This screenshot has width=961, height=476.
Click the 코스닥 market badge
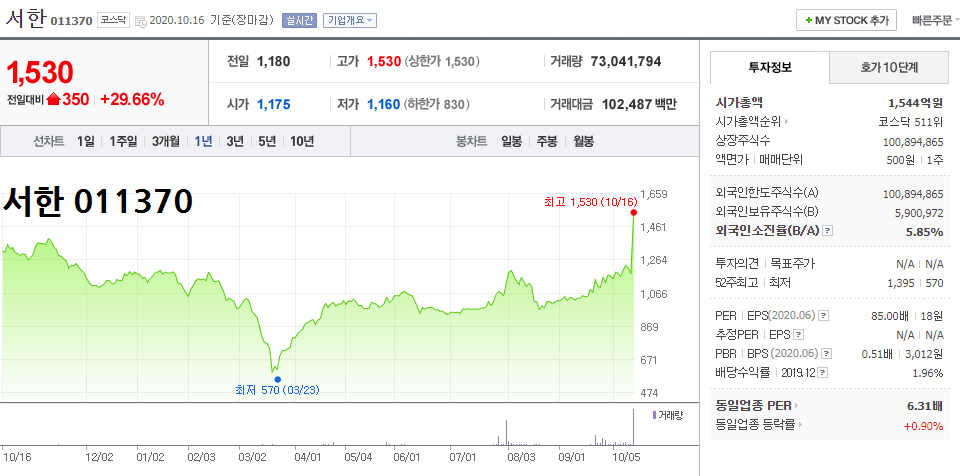pos(113,20)
